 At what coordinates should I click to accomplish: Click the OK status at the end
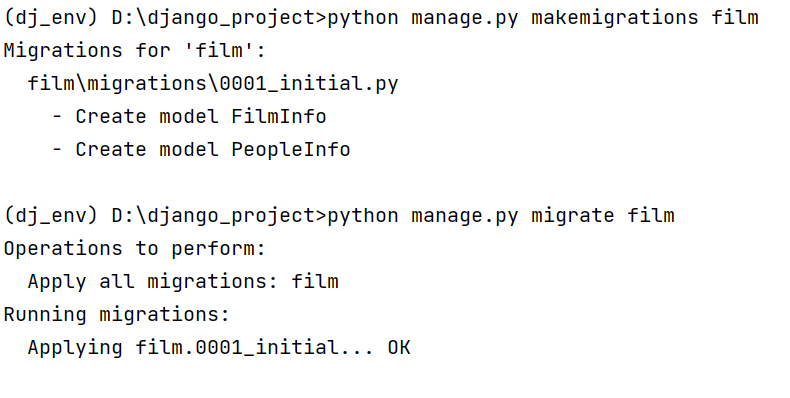pyautogui.click(x=399, y=348)
